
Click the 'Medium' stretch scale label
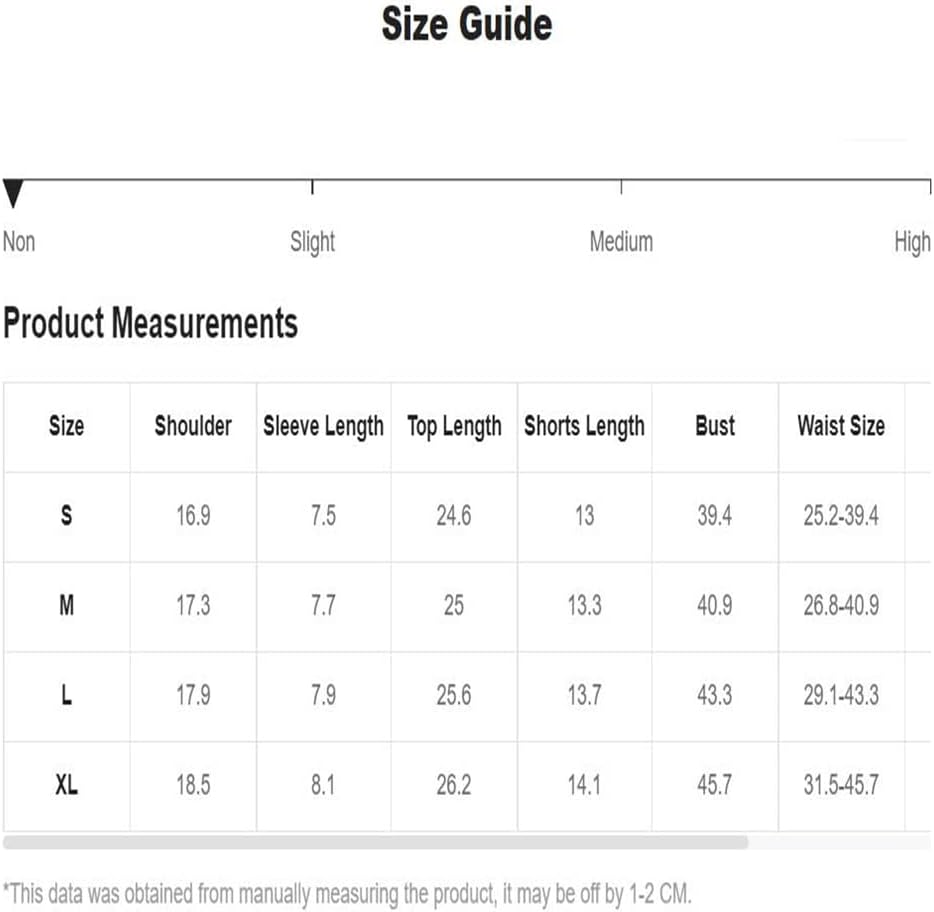click(x=621, y=242)
